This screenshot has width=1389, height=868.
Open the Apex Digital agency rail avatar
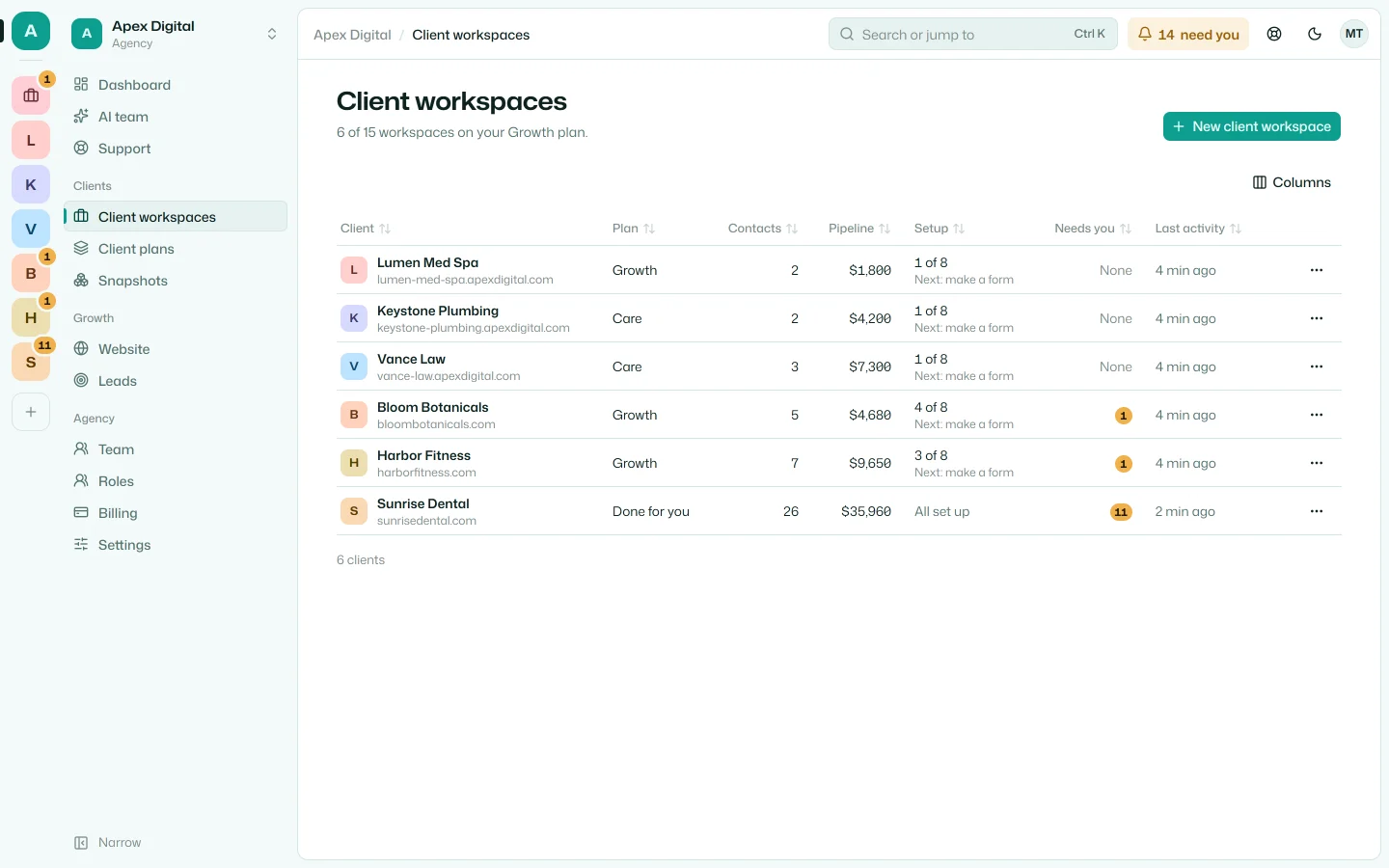pyautogui.click(x=31, y=32)
